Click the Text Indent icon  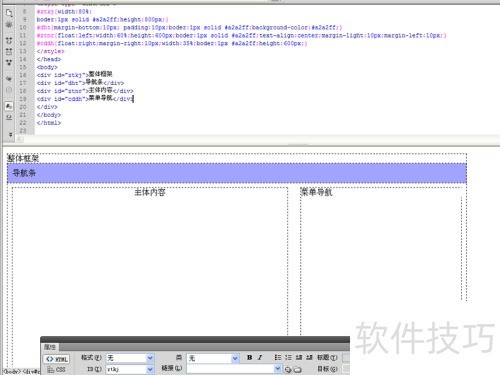[309, 357]
